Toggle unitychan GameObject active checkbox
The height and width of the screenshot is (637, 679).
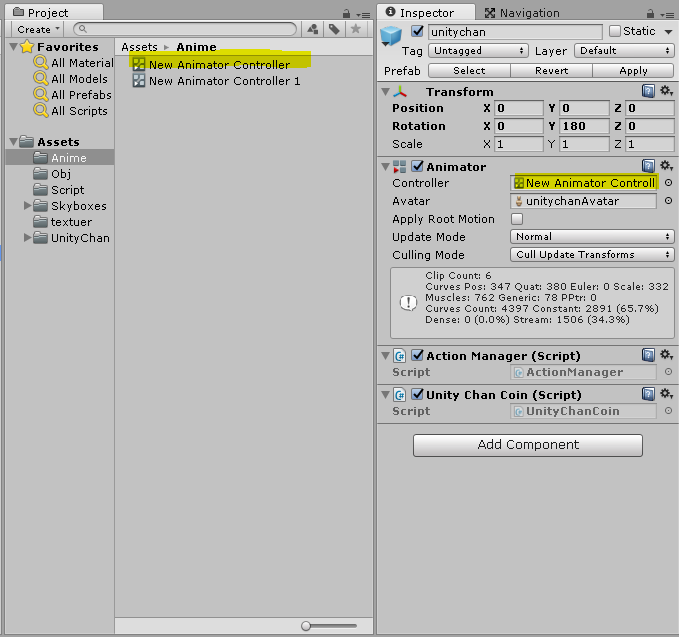point(417,31)
